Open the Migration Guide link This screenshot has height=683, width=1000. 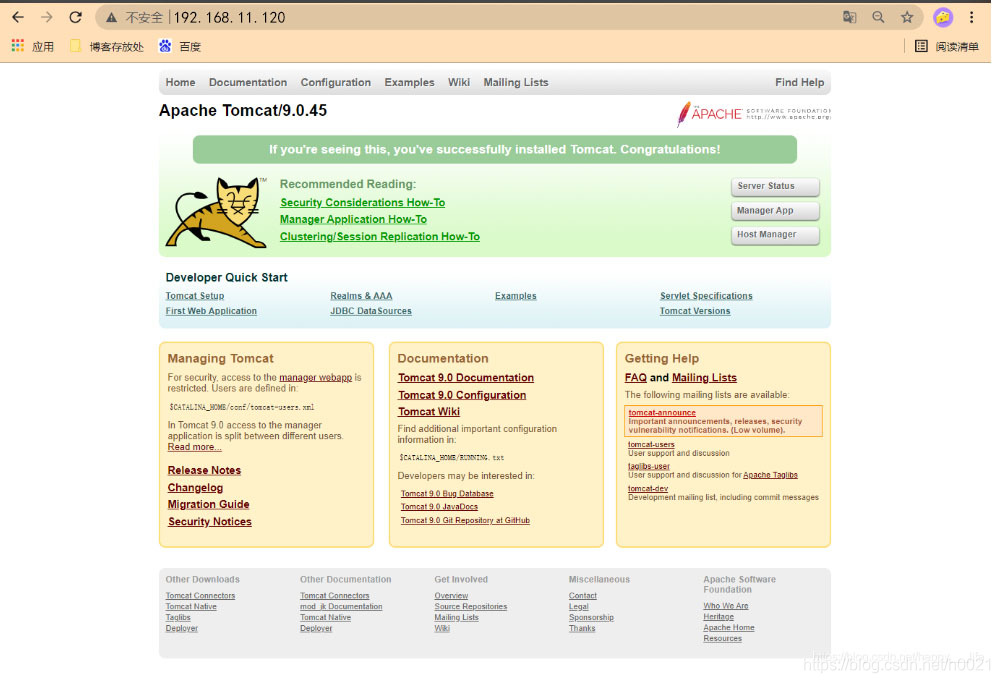point(208,504)
